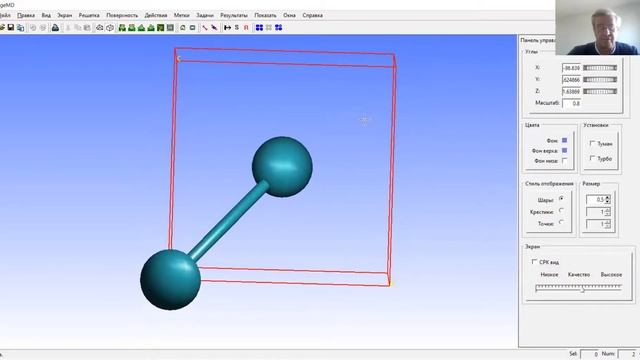The image size is (640, 360).
Task: Click the Фон background color swatch
Action: point(564,140)
